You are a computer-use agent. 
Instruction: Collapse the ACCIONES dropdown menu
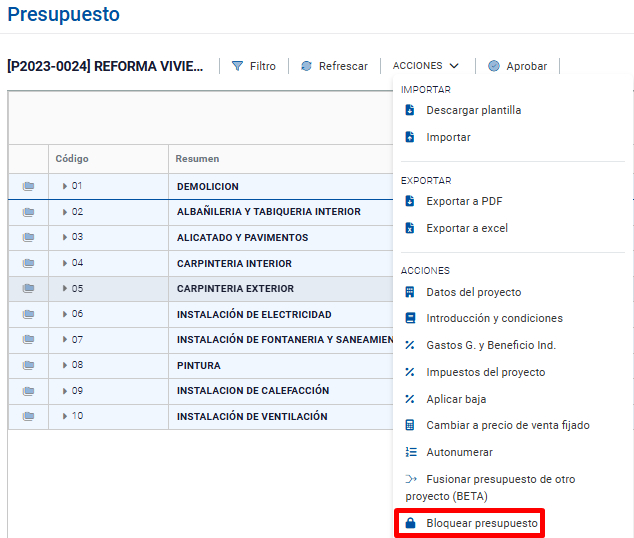426,66
